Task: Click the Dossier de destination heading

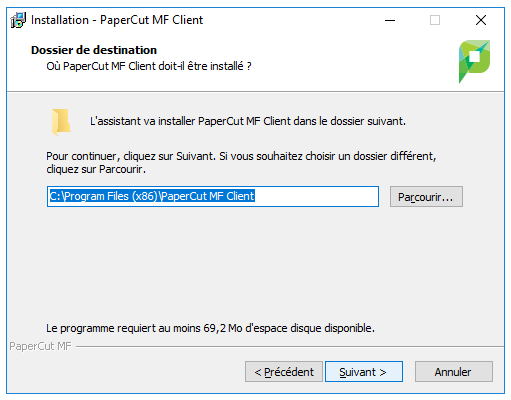Action: pyautogui.click(x=94, y=50)
